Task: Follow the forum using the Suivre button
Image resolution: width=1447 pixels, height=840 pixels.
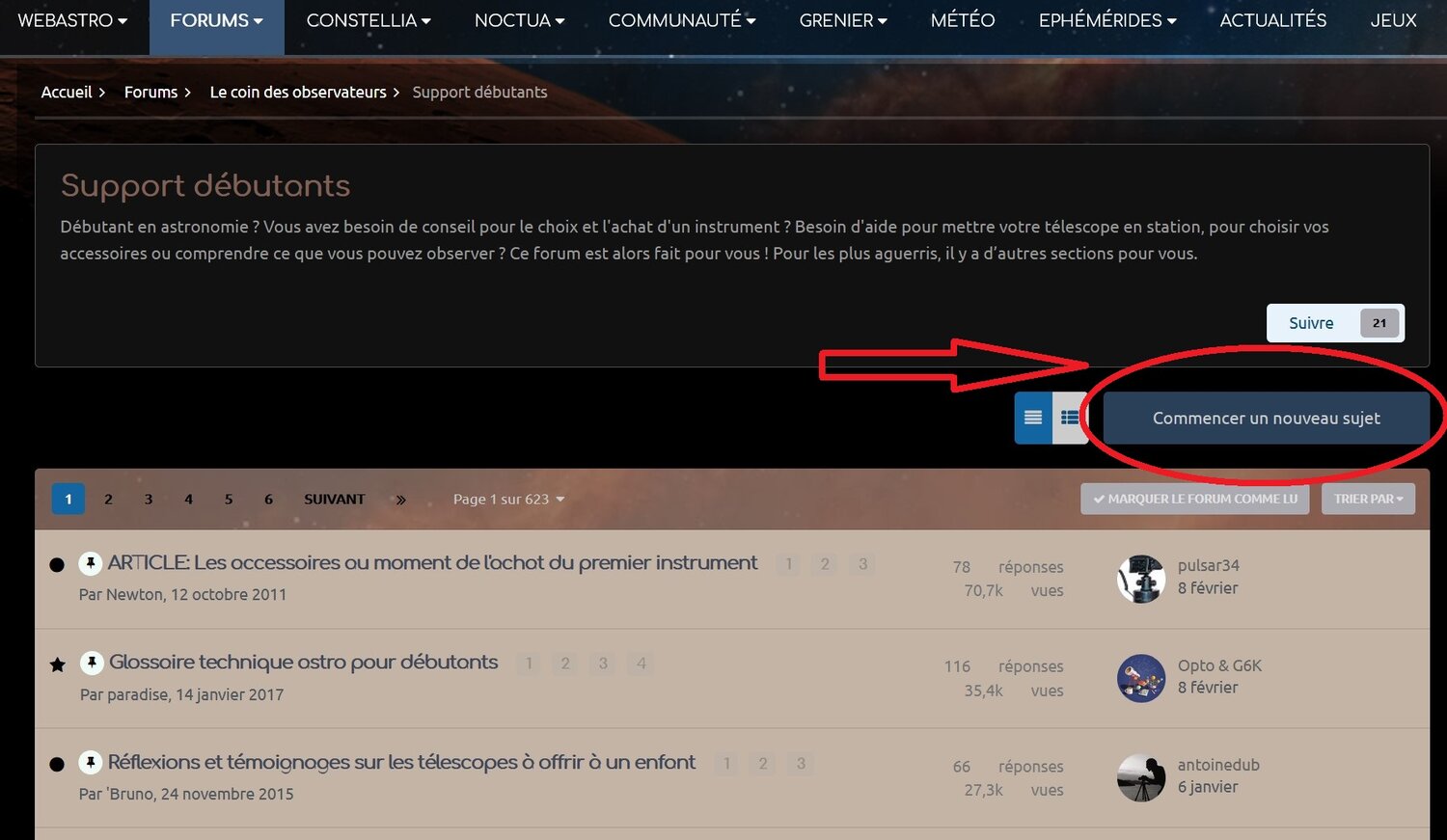Action: (1309, 323)
